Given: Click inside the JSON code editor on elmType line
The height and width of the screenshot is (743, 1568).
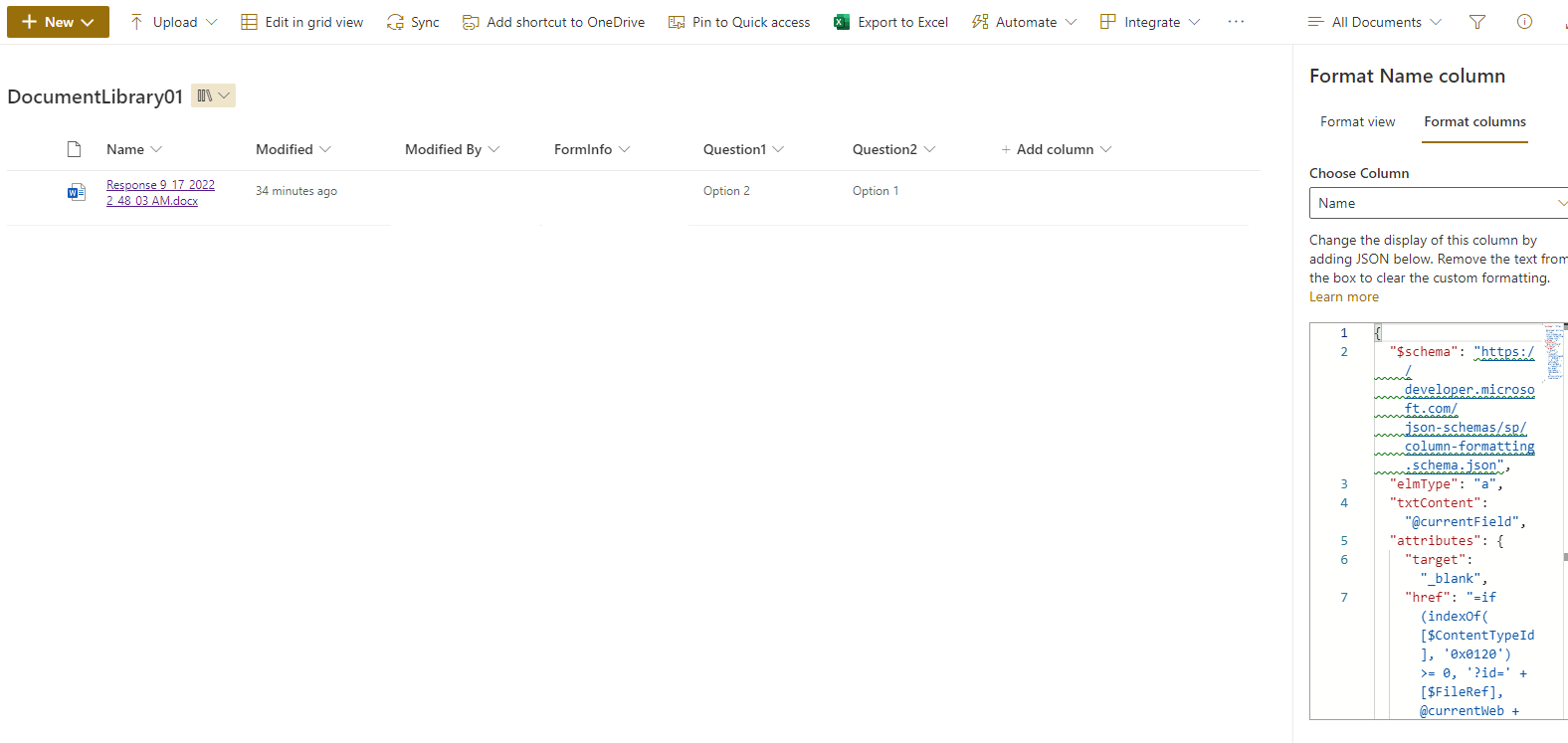Looking at the screenshot, I should (1446, 484).
